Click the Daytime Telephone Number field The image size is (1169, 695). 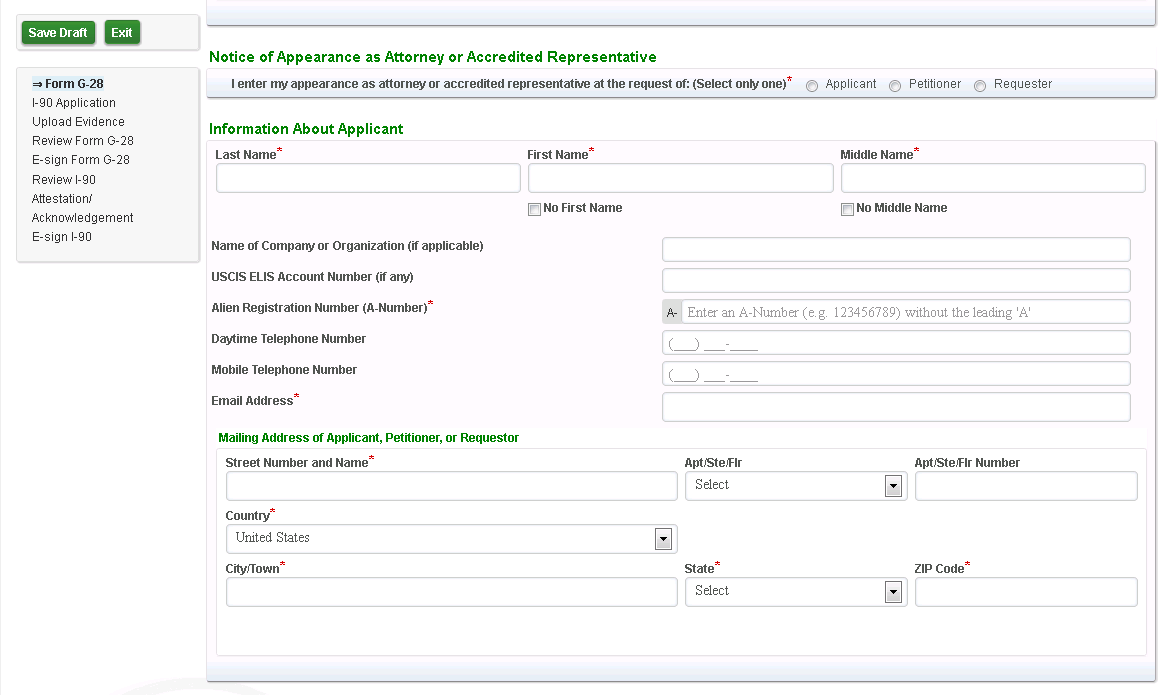(x=896, y=343)
